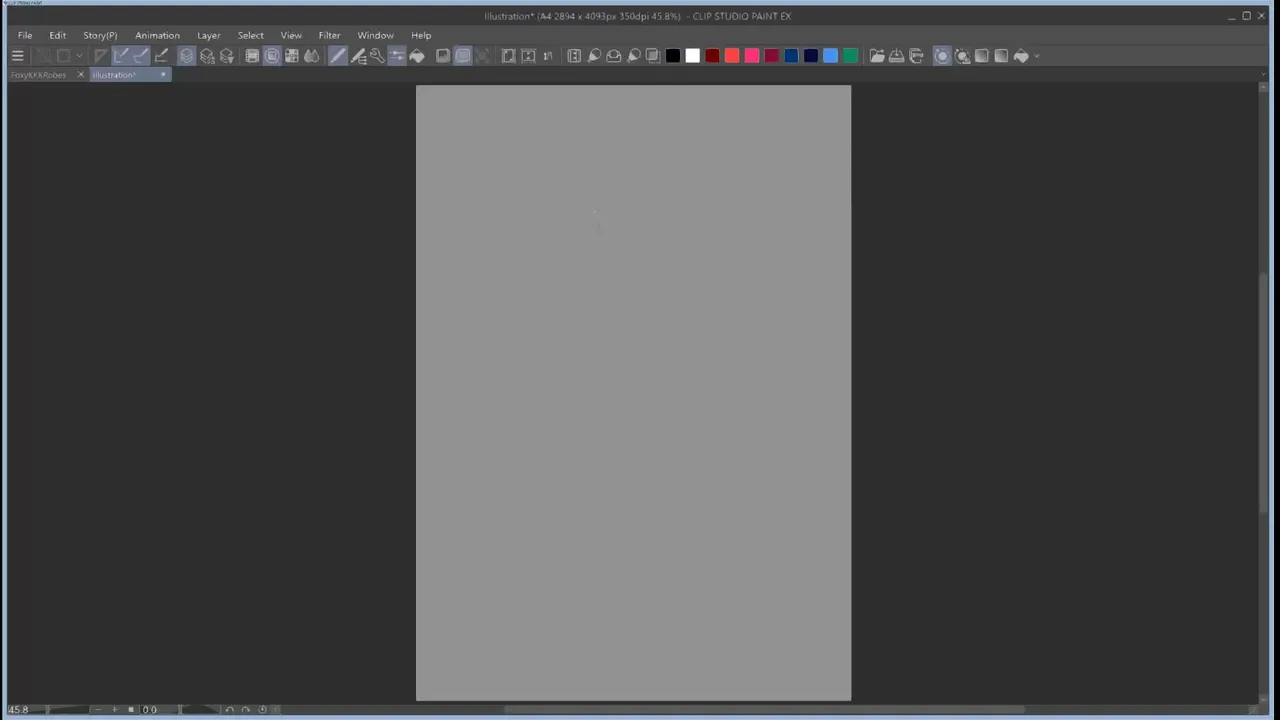Pick the white color swatch
Screen dimensions: 1280x720
(692, 56)
